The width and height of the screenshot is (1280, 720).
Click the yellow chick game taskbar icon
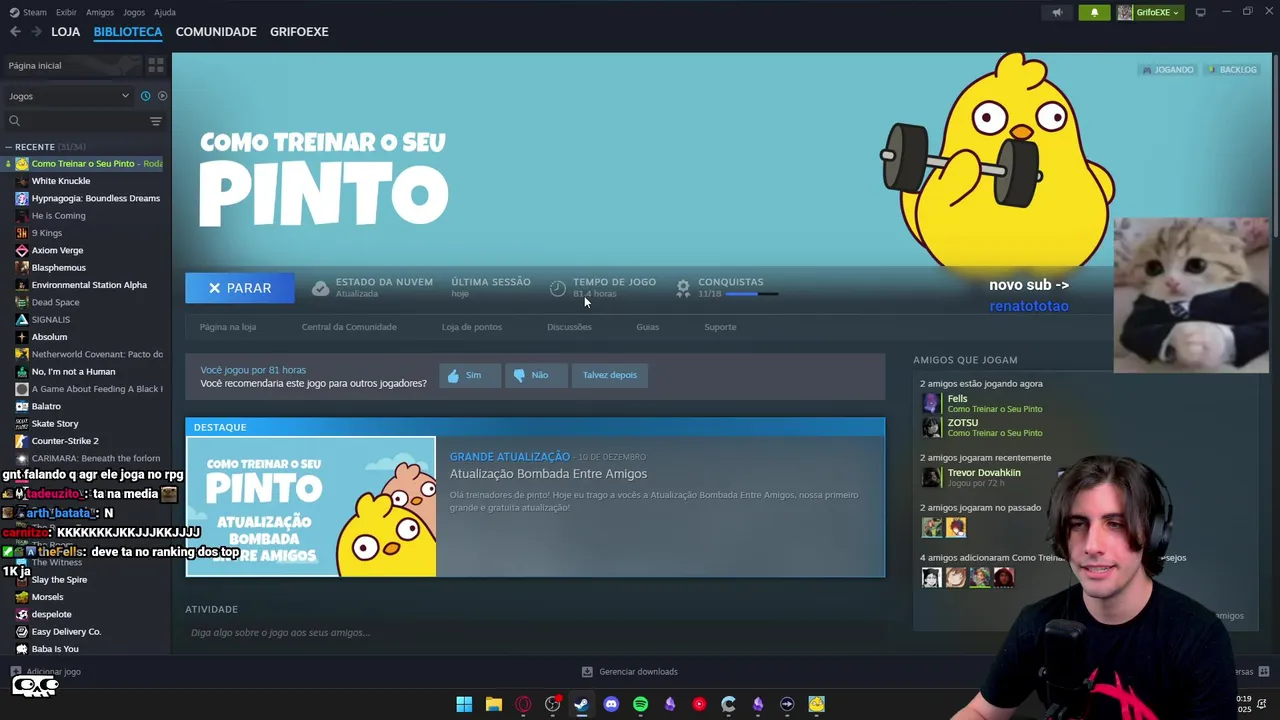tap(817, 704)
